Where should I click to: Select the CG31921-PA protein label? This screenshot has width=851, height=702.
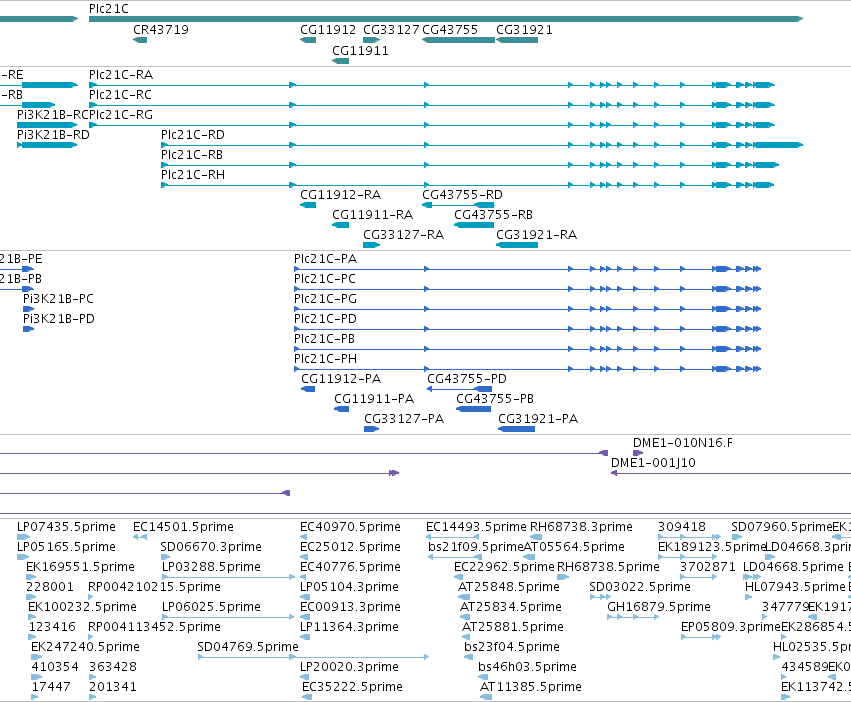tap(538, 420)
